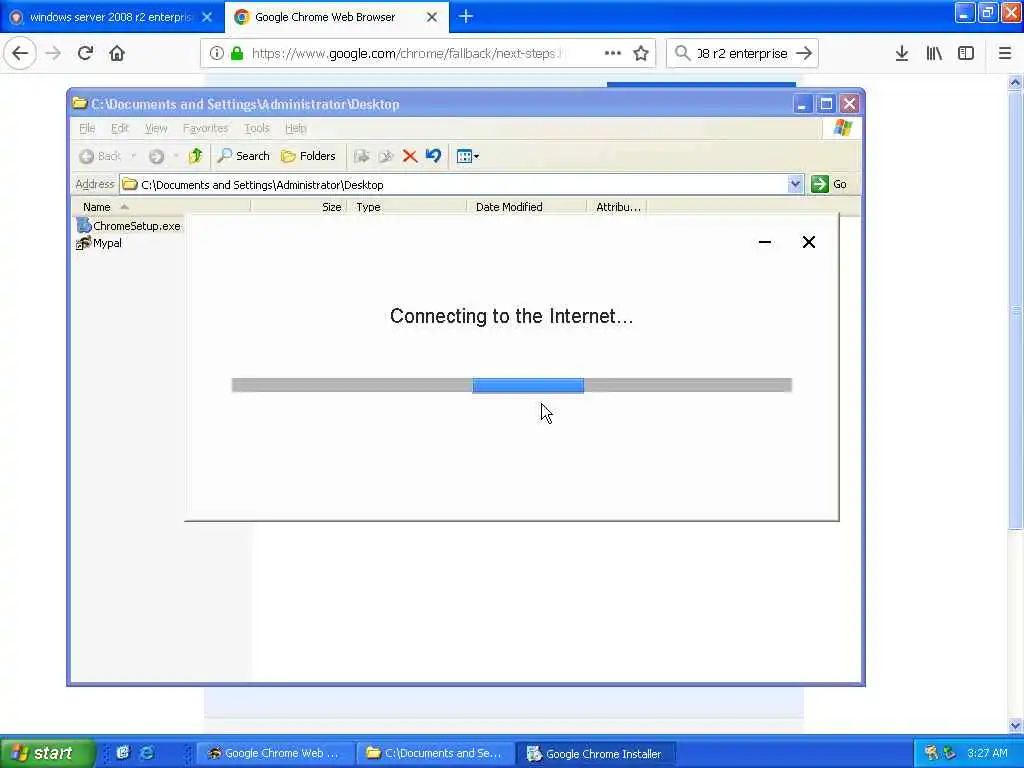Click Move To icon in Explorer toolbar

click(361, 156)
